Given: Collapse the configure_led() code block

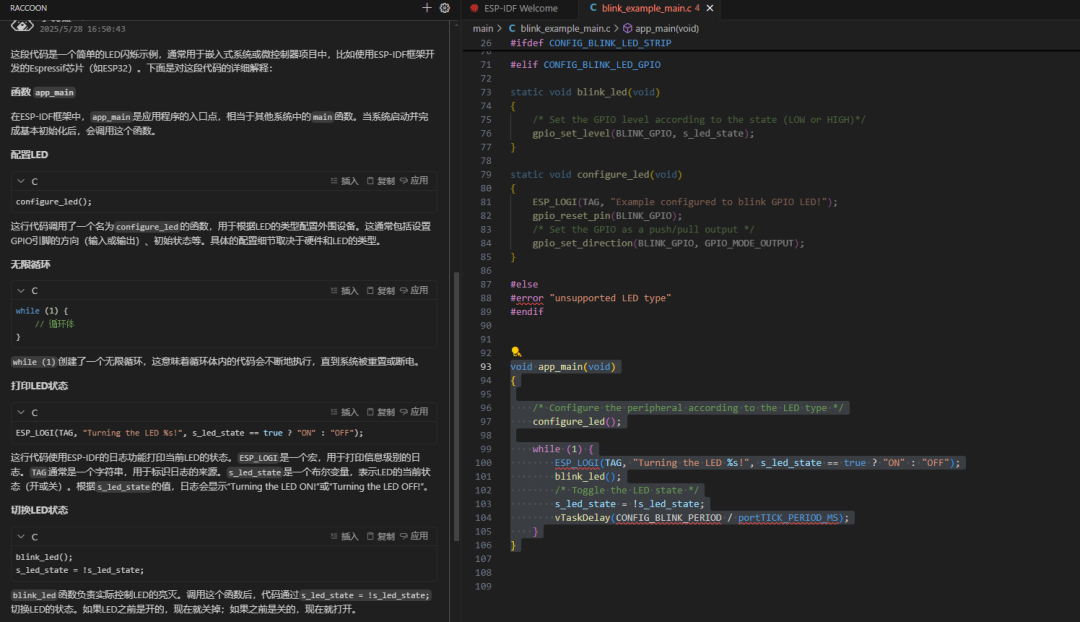Looking at the screenshot, I should [21, 181].
